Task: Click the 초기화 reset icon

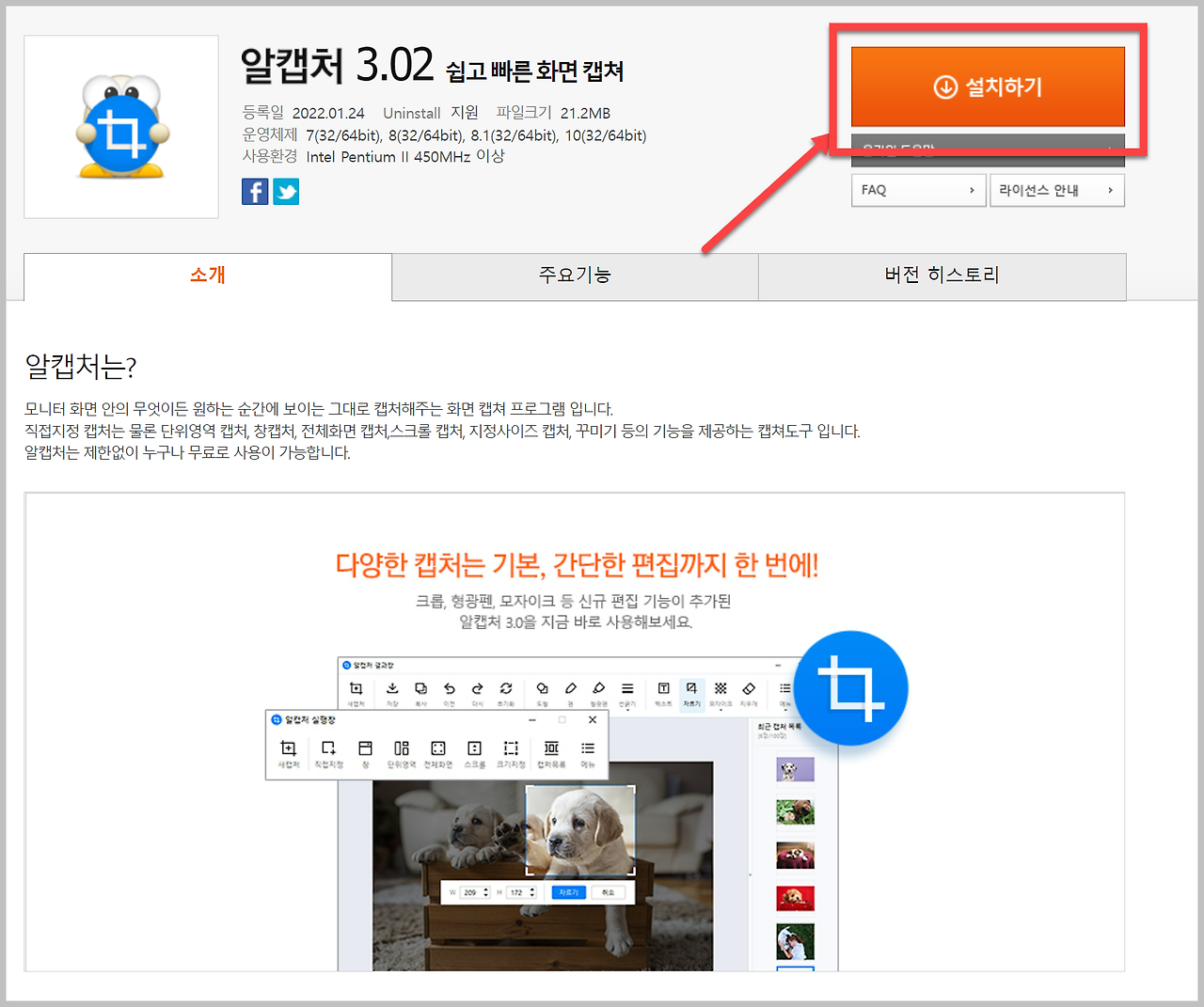Action: point(506,693)
